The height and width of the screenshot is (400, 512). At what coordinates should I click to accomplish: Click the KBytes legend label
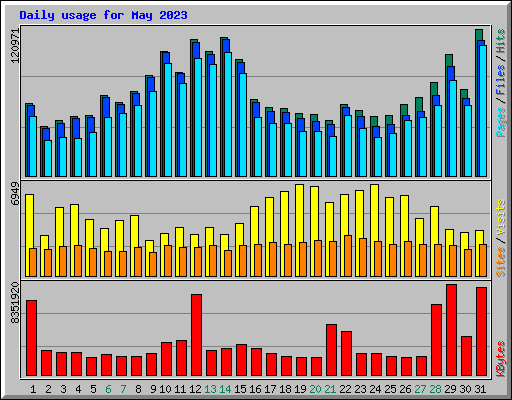[x=500, y=359]
